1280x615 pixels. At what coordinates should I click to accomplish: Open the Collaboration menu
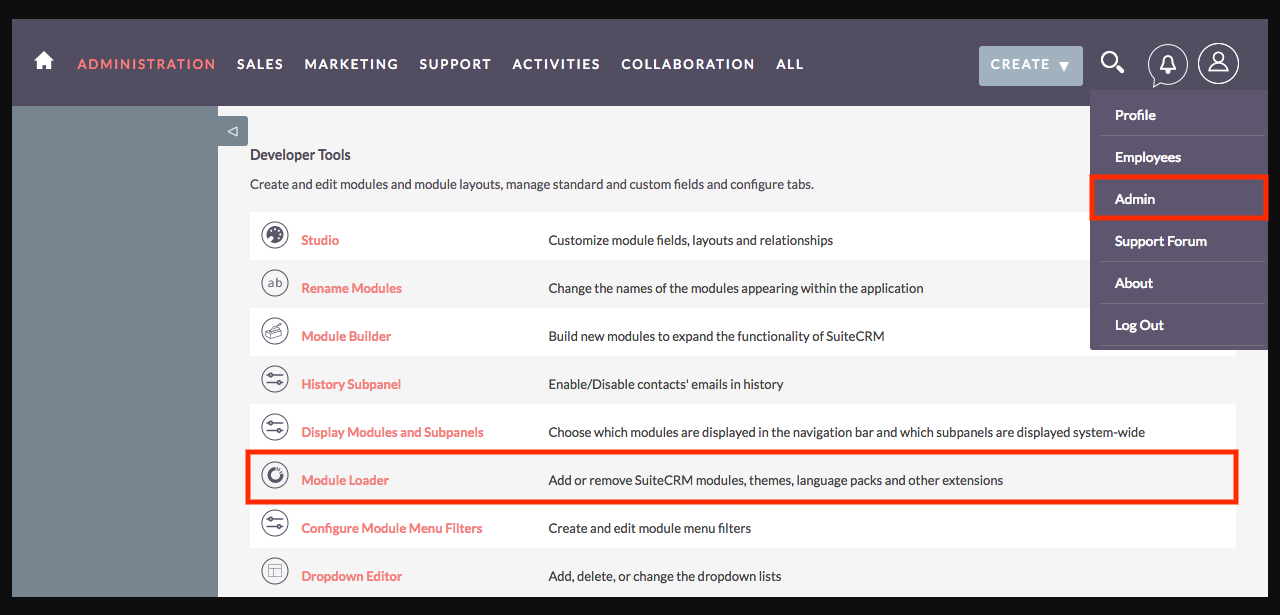click(x=688, y=64)
